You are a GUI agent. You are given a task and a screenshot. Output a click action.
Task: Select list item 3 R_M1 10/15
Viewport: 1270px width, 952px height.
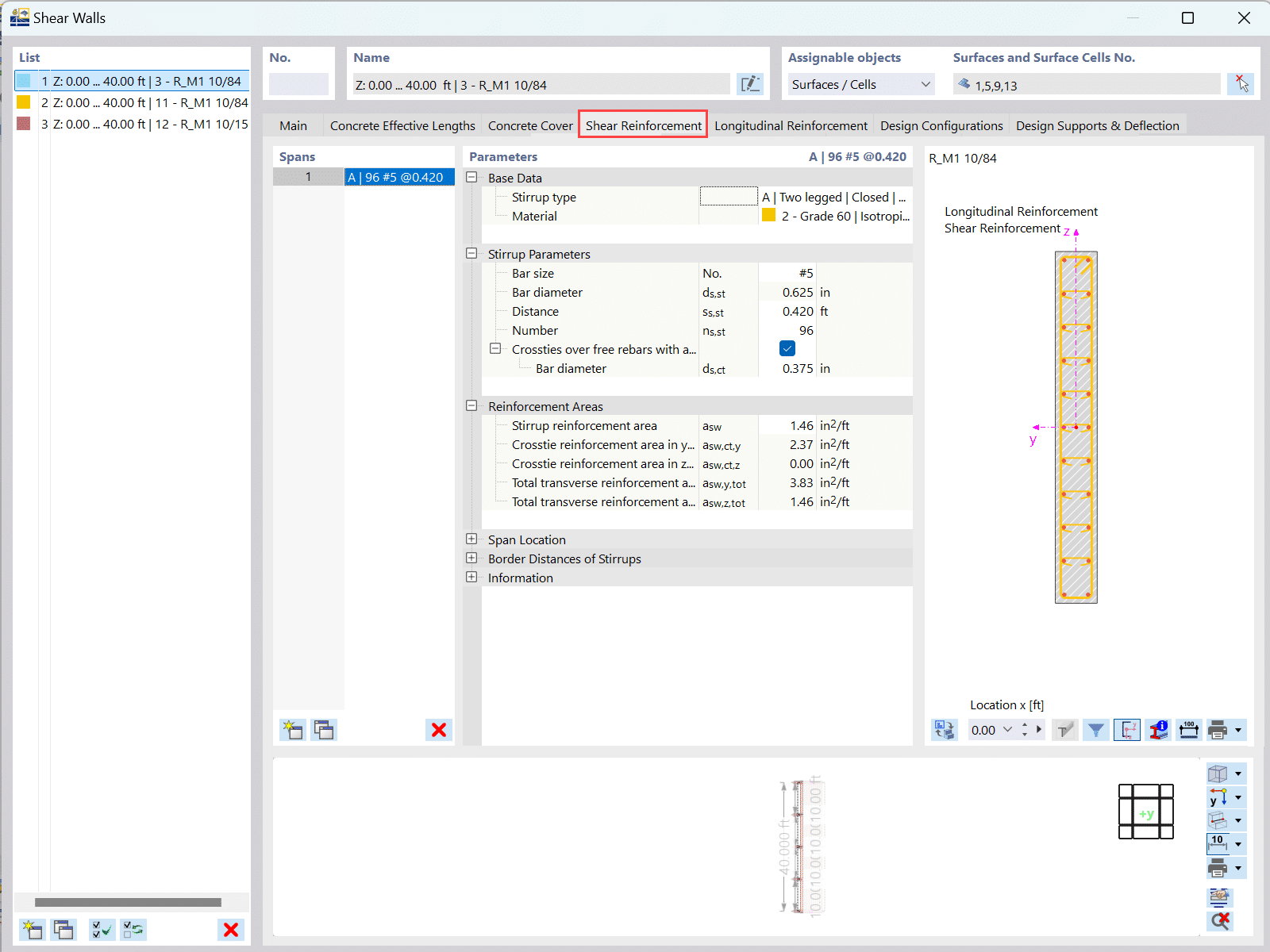click(133, 124)
